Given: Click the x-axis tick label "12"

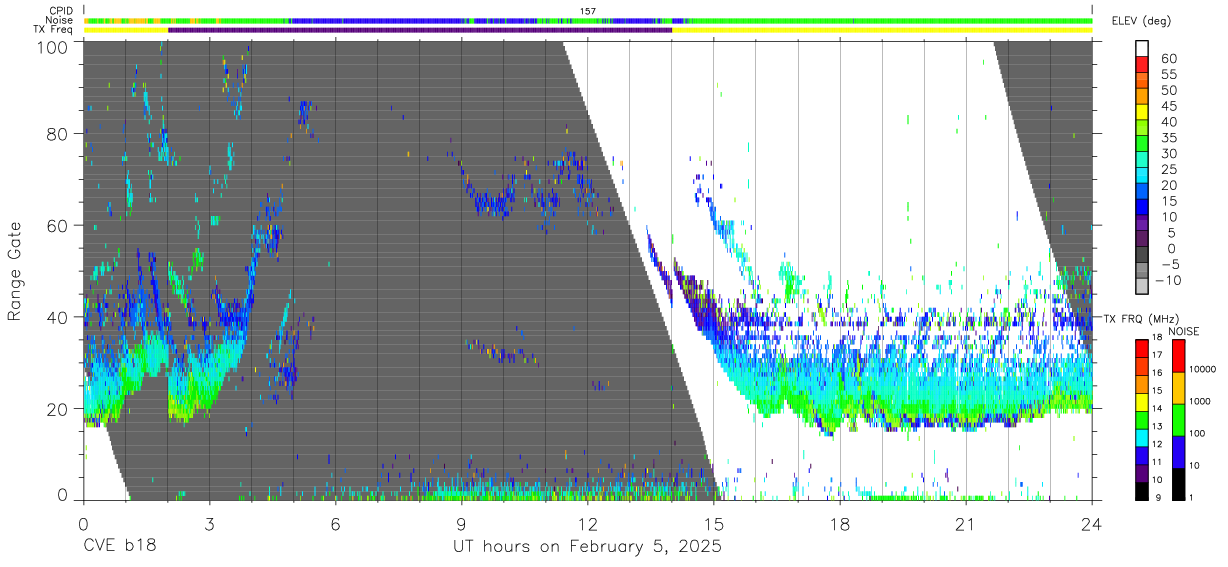Looking at the screenshot, I should 587,525.
